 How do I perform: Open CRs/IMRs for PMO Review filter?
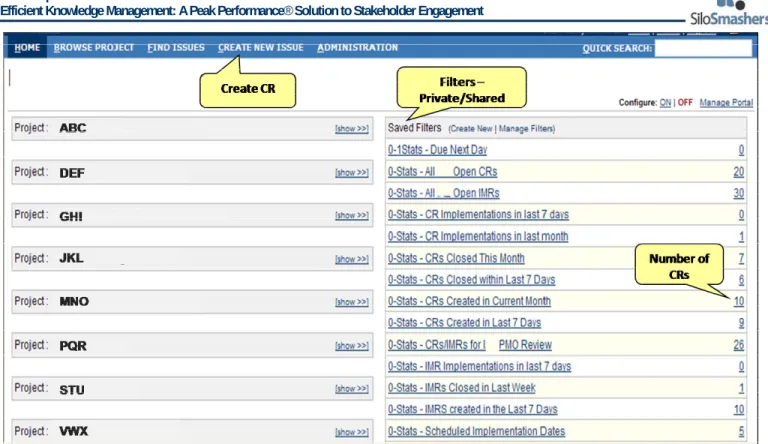(470, 345)
